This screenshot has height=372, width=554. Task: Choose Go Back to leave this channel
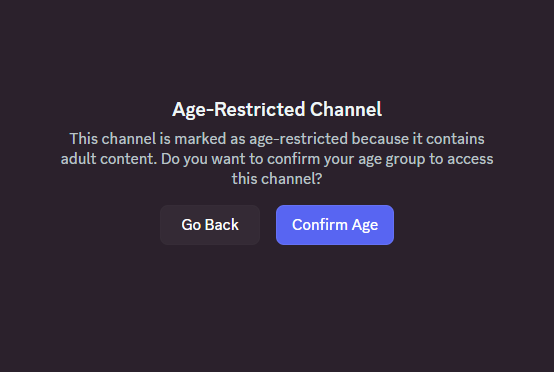tap(210, 225)
